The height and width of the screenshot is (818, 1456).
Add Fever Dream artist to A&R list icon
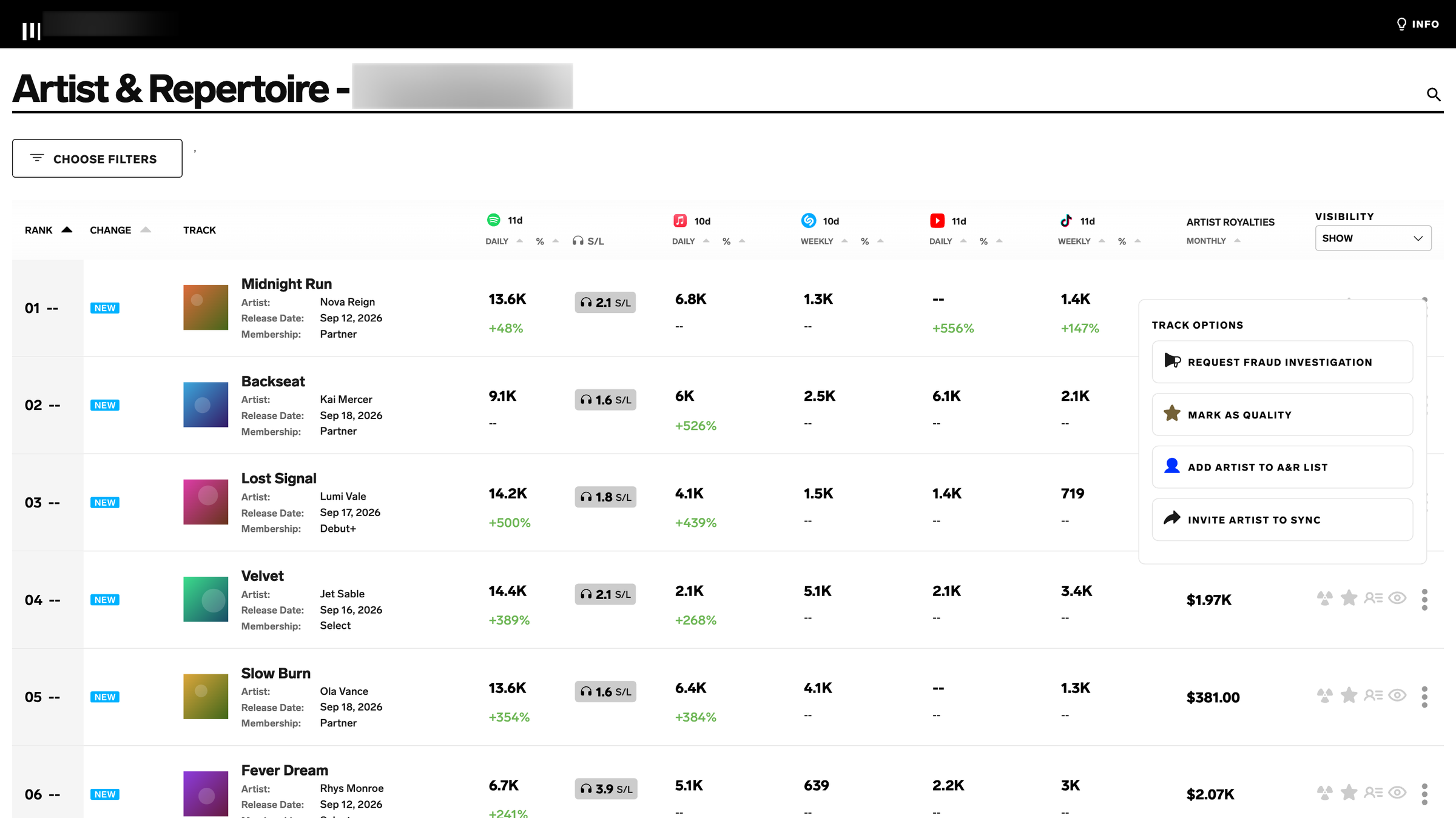(1373, 793)
